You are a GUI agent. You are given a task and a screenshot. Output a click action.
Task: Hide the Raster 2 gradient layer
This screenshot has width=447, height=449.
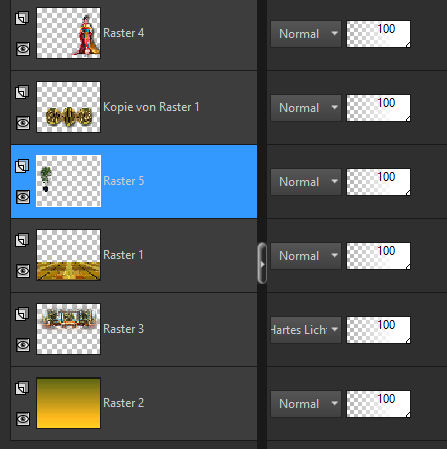point(23,419)
